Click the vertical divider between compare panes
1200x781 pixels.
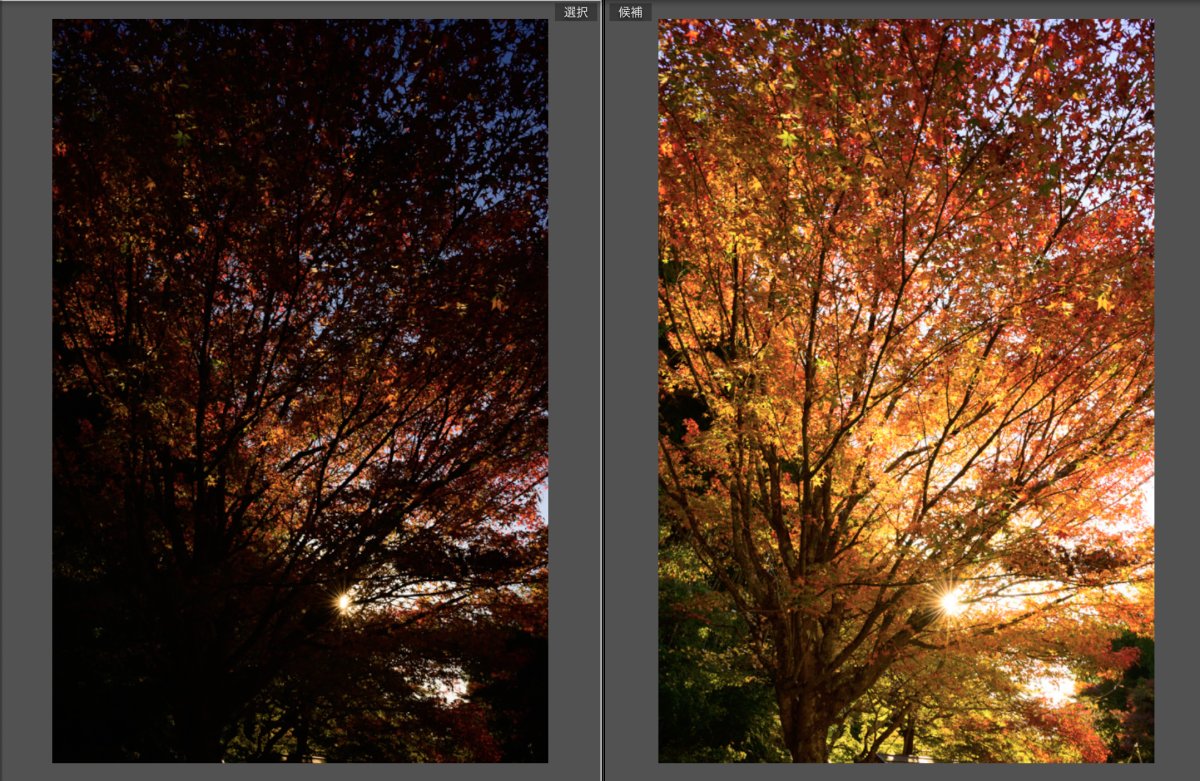click(x=603, y=400)
